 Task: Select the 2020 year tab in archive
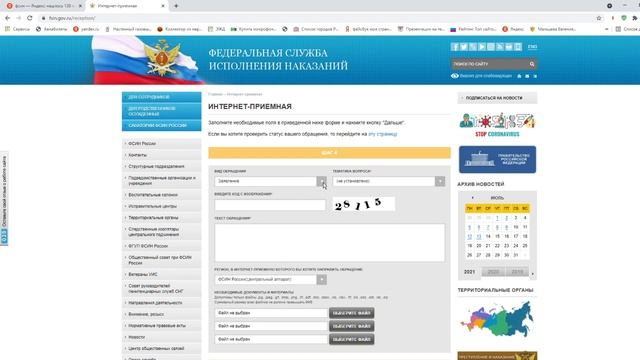tap(493, 272)
